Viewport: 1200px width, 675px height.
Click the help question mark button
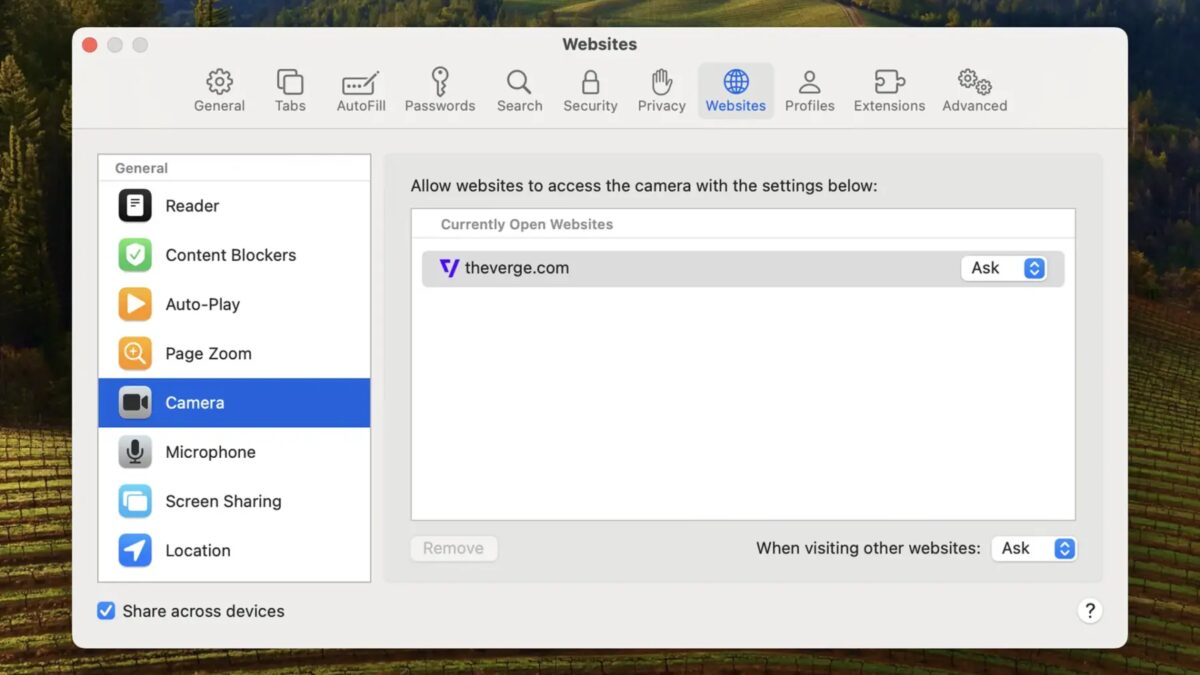click(1090, 611)
